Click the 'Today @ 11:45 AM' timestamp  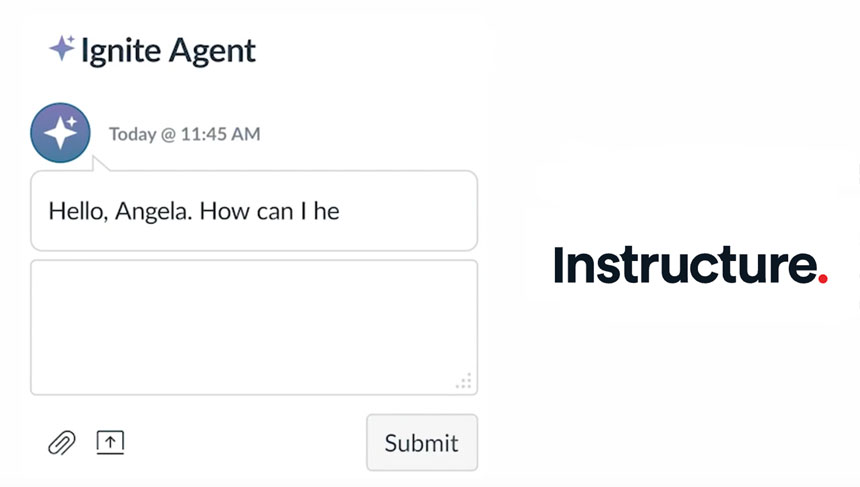pos(184,134)
